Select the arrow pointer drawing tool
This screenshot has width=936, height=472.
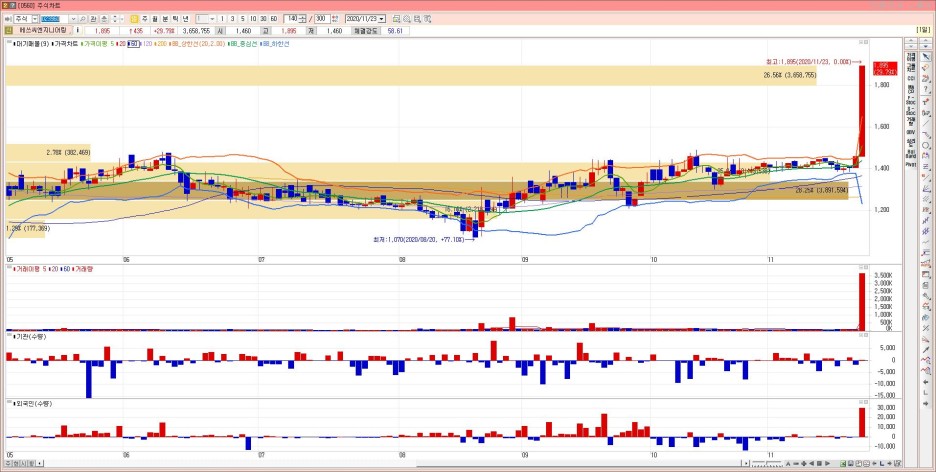click(x=925, y=57)
